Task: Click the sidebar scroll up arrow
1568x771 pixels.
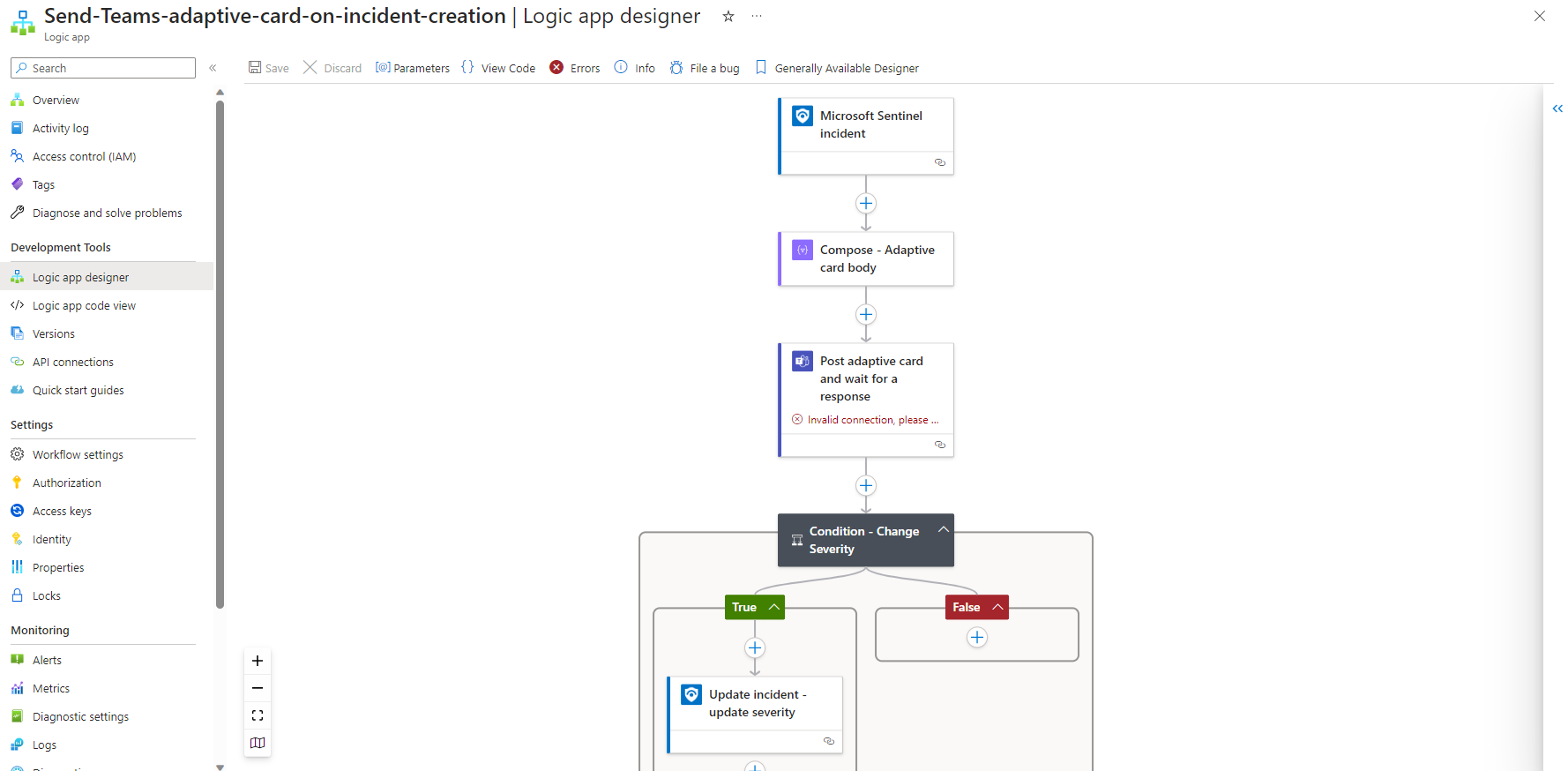Action: pyautogui.click(x=220, y=92)
